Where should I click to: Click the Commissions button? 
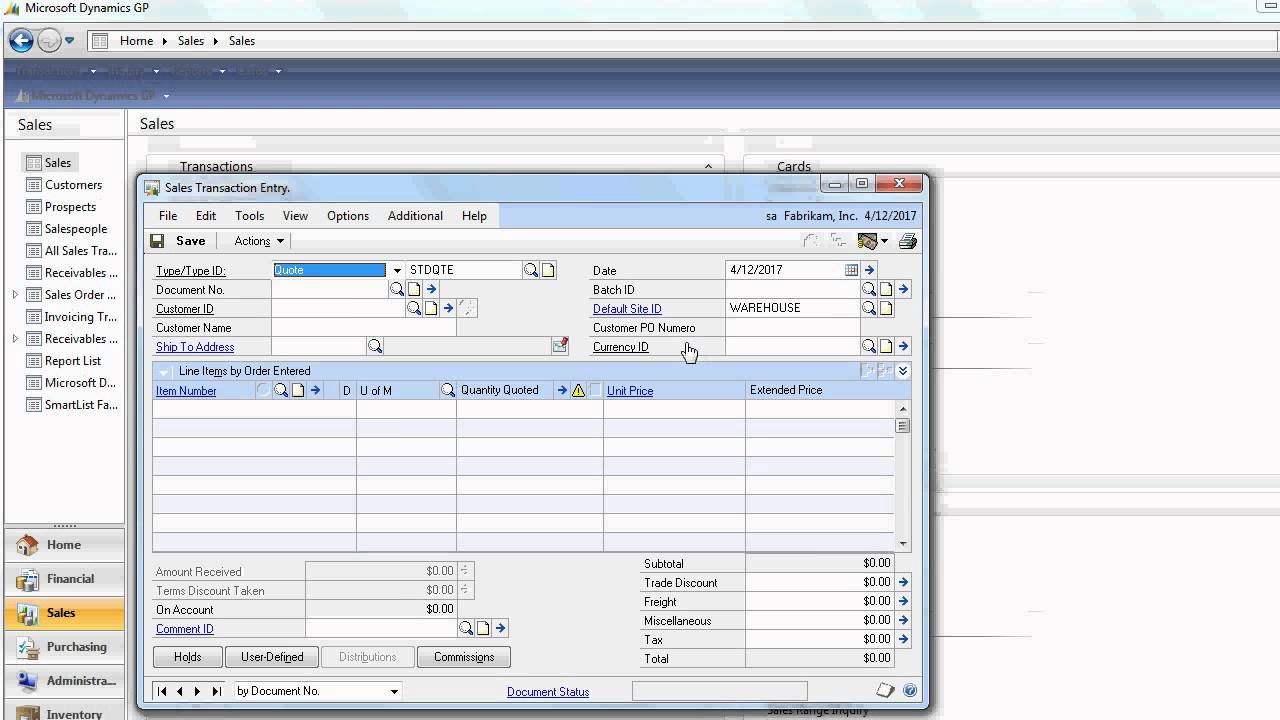point(464,657)
